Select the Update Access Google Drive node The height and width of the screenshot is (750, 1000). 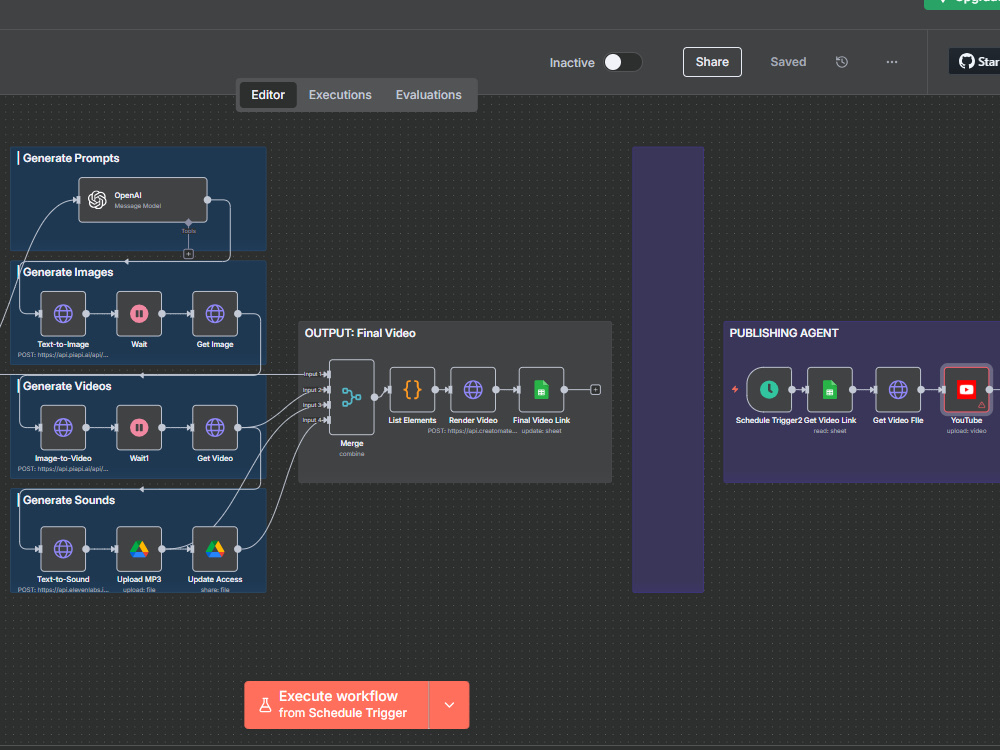coord(215,548)
